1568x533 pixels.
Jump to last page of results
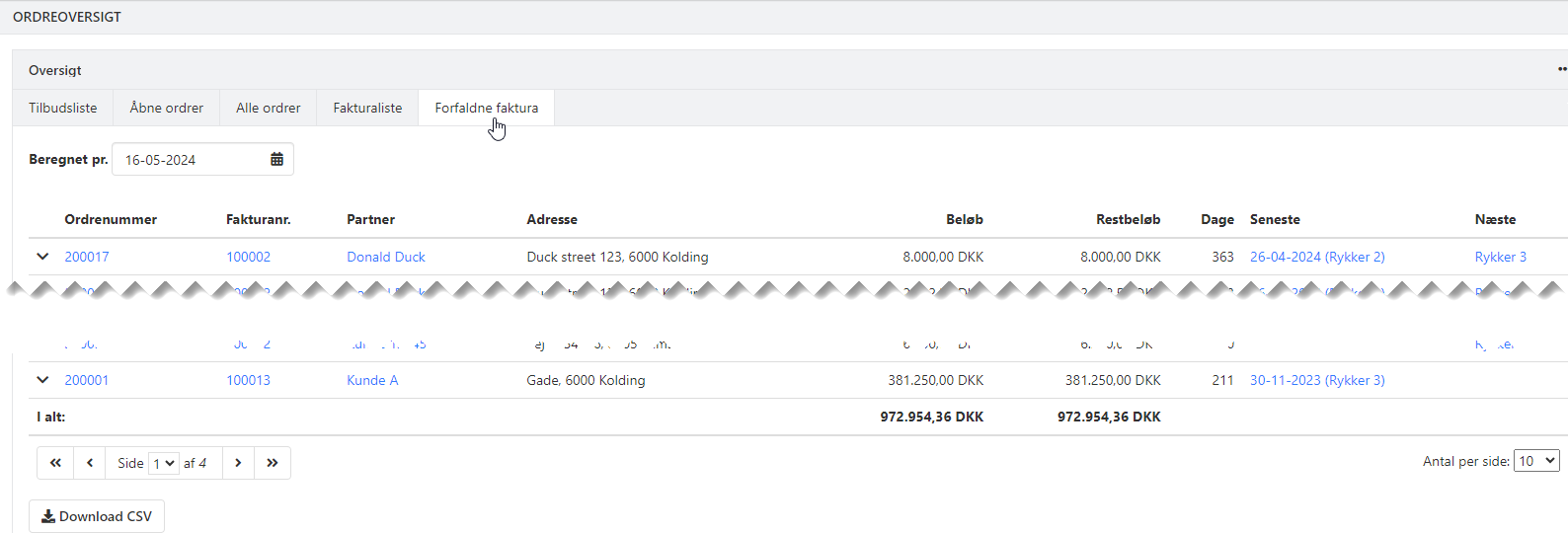pyautogui.click(x=273, y=463)
